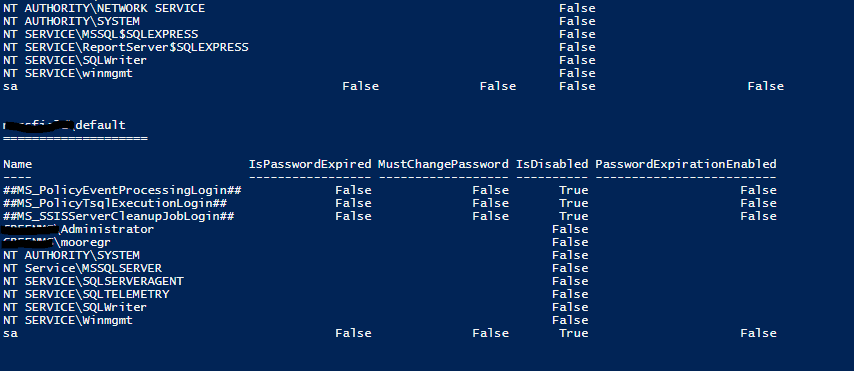The width and height of the screenshot is (854, 371).
Task: Select NT SERVICE\Winmgmt in lower list
Action: (68, 320)
